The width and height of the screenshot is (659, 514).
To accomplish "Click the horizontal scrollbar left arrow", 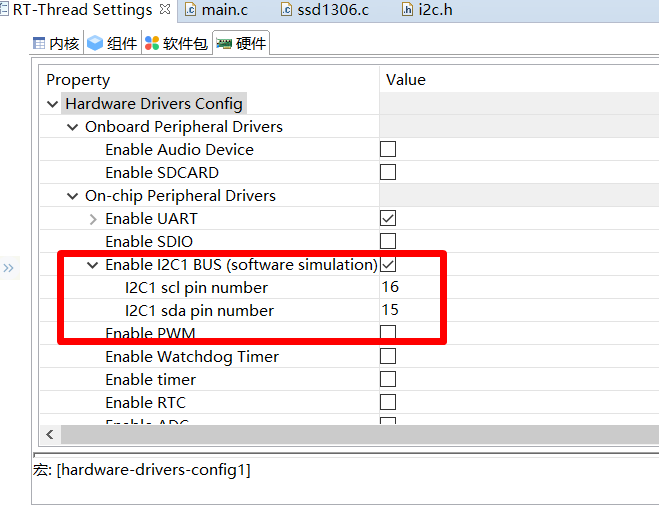I will pos(50,434).
